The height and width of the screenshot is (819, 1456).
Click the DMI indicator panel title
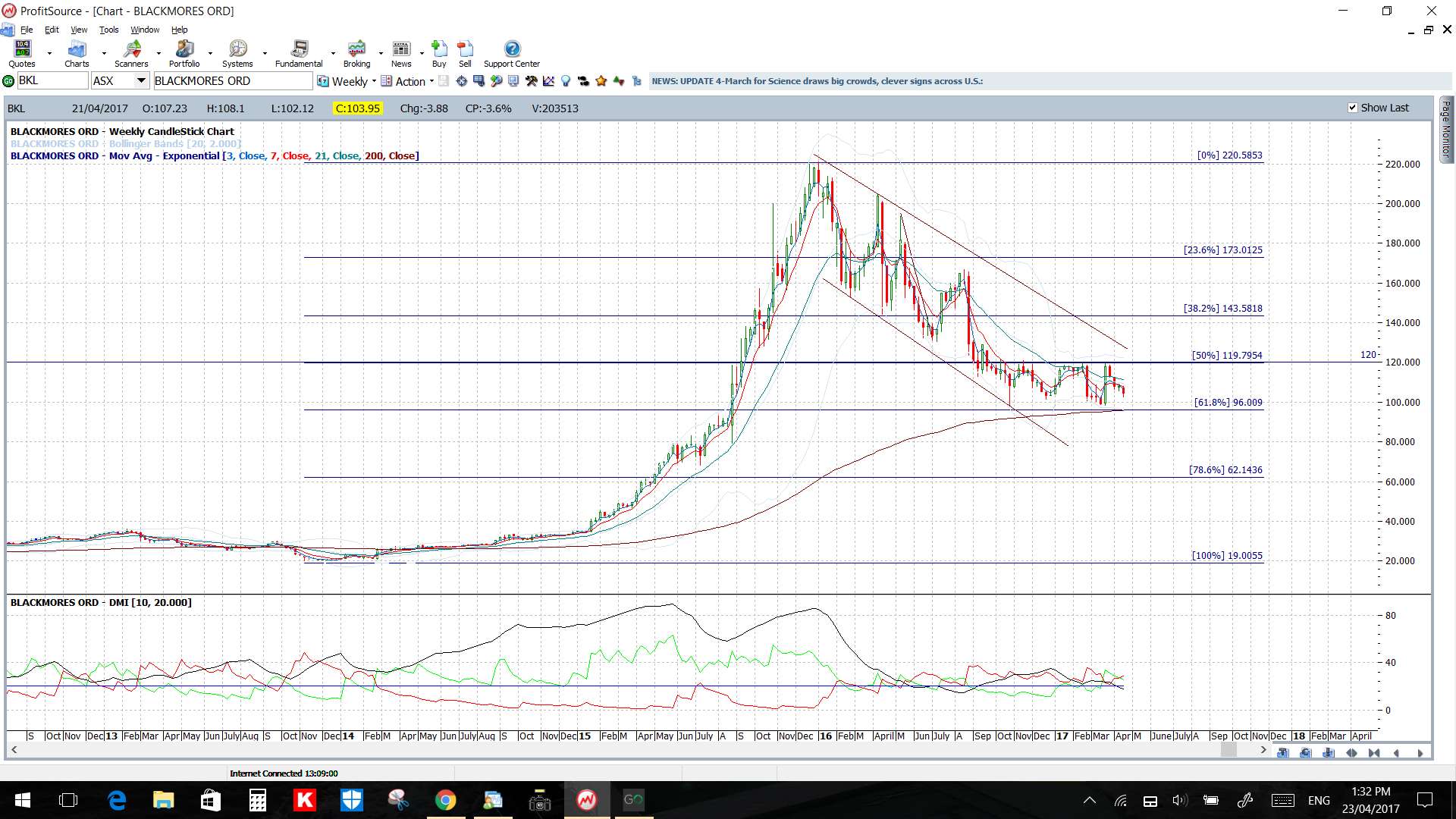click(101, 602)
